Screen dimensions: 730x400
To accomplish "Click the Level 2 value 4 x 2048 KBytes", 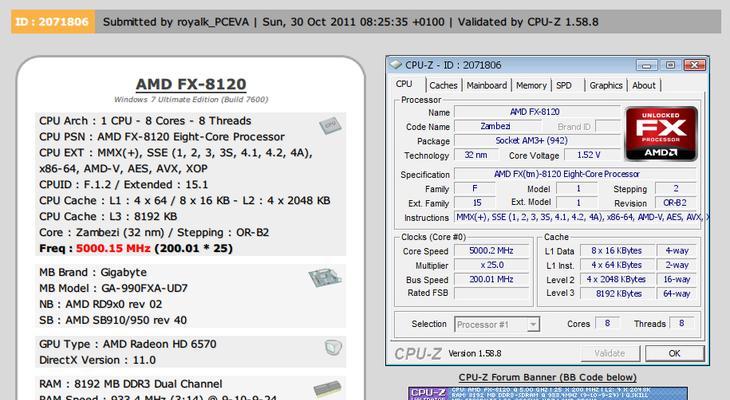I will pos(616,279).
